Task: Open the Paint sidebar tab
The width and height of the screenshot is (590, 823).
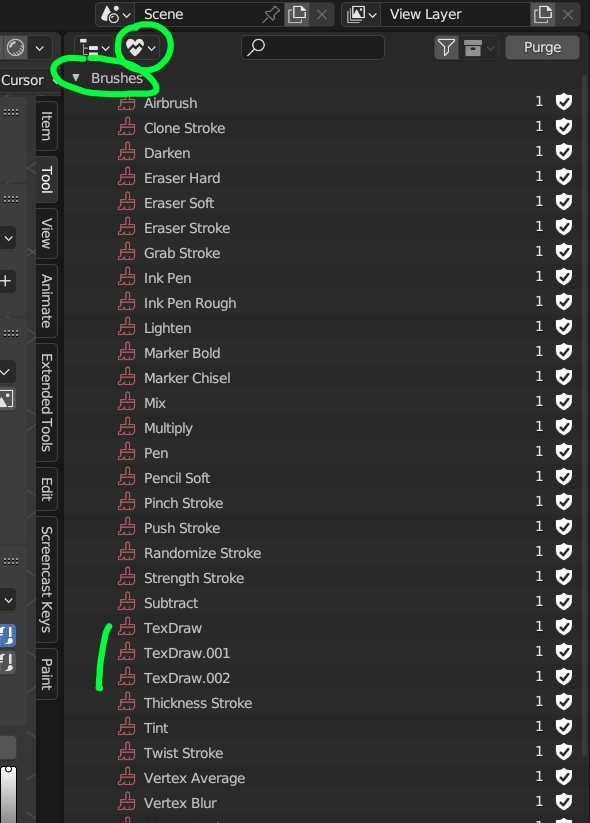Action: click(x=46, y=674)
